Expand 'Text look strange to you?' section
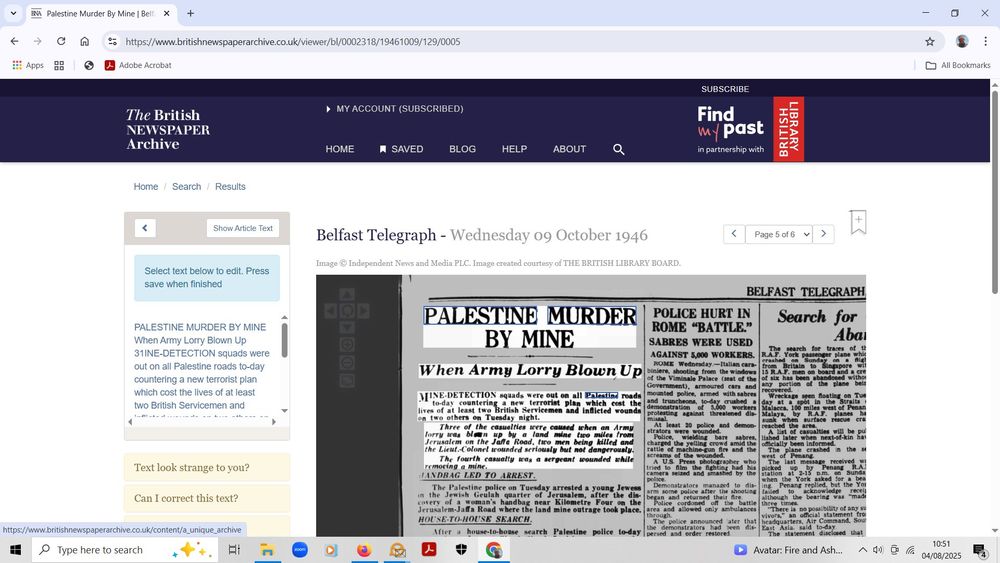 coord(207,467)
